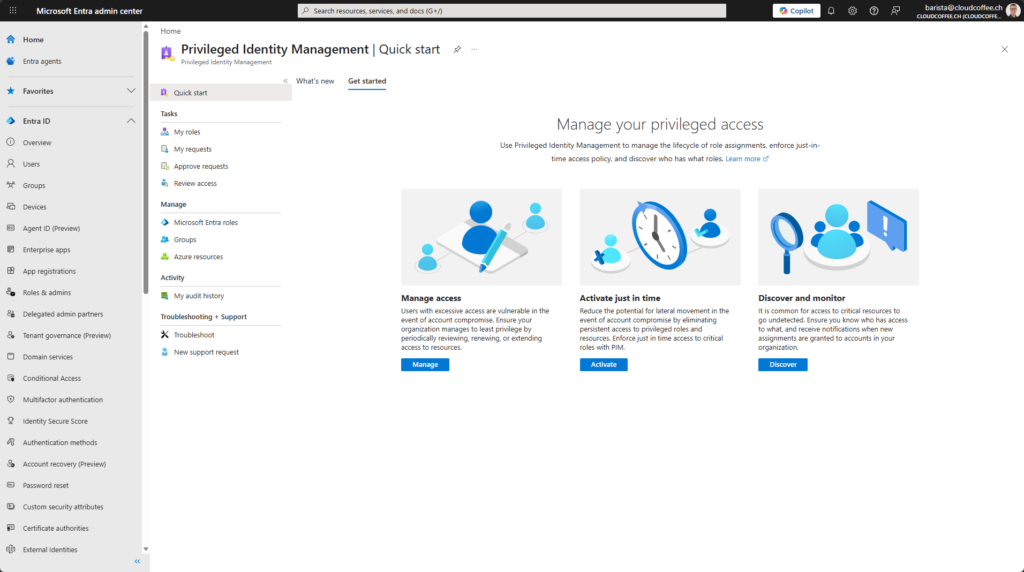Click the Home icon in sidebar
Screen dimensions: 1024x572
(10, 39)
